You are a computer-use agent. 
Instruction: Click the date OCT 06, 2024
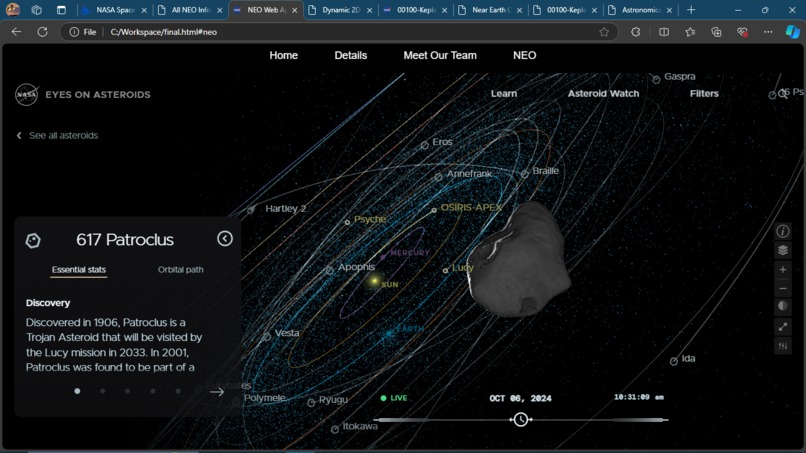pyautogui.click(x=520, y=398)
